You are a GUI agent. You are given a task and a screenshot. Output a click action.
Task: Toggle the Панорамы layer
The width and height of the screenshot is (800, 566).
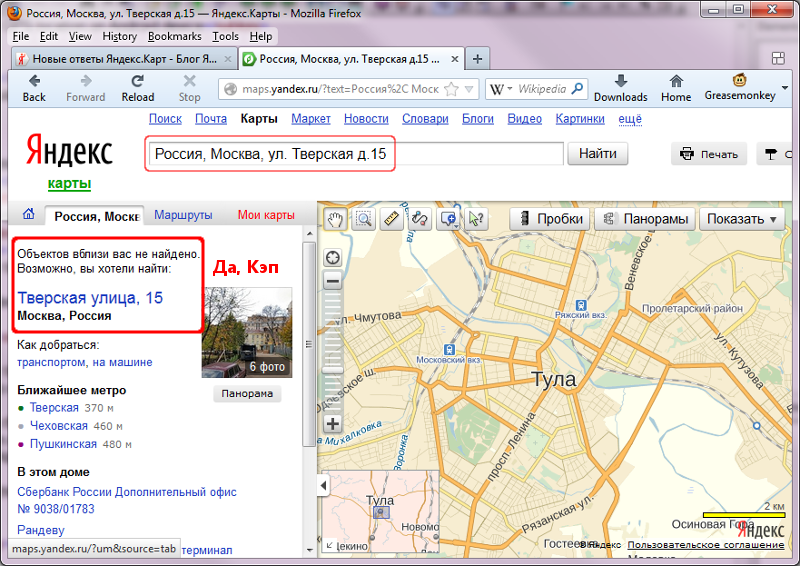[645, 219]
